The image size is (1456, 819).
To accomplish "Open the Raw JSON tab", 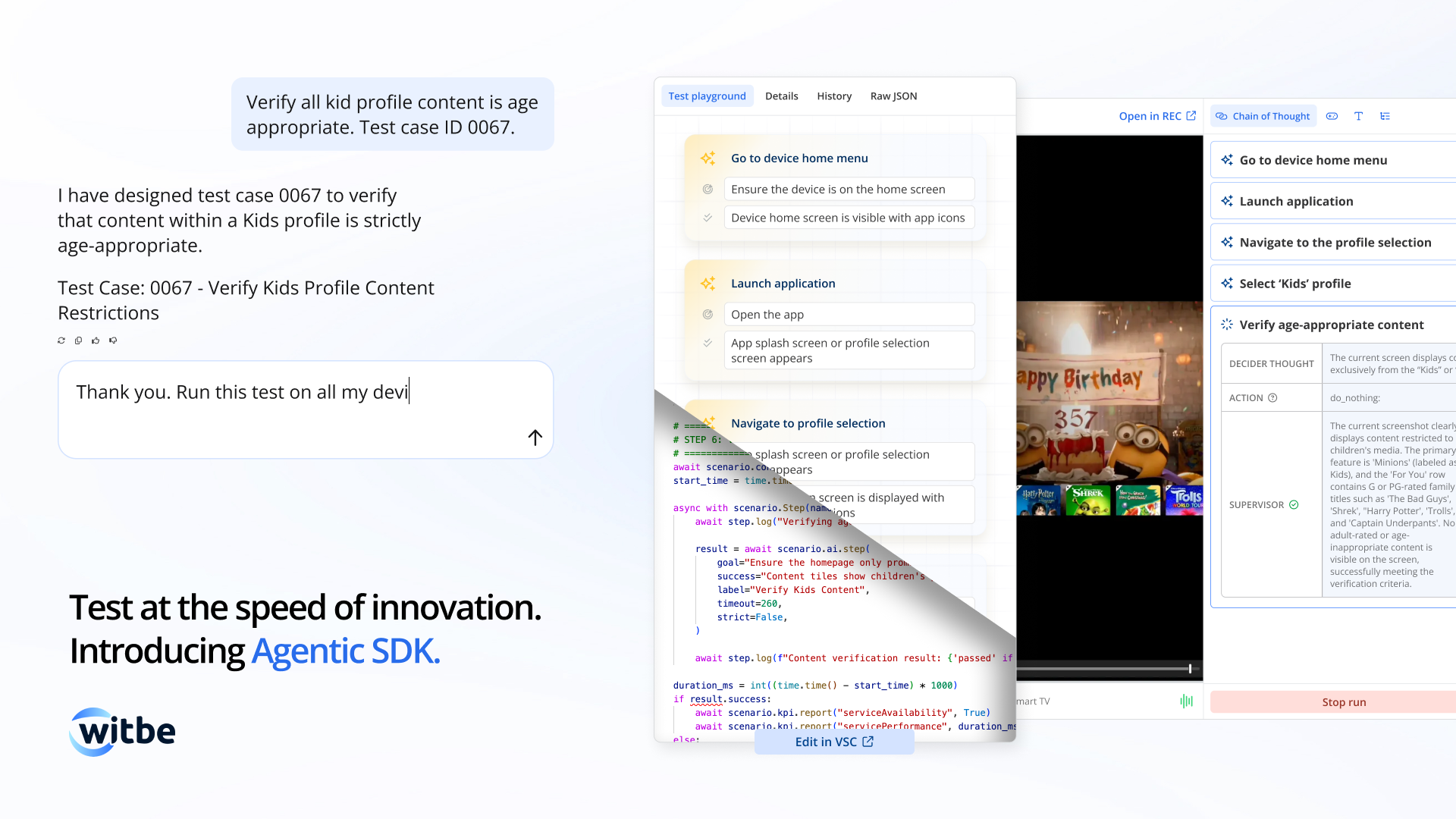I will coord(893,96).
